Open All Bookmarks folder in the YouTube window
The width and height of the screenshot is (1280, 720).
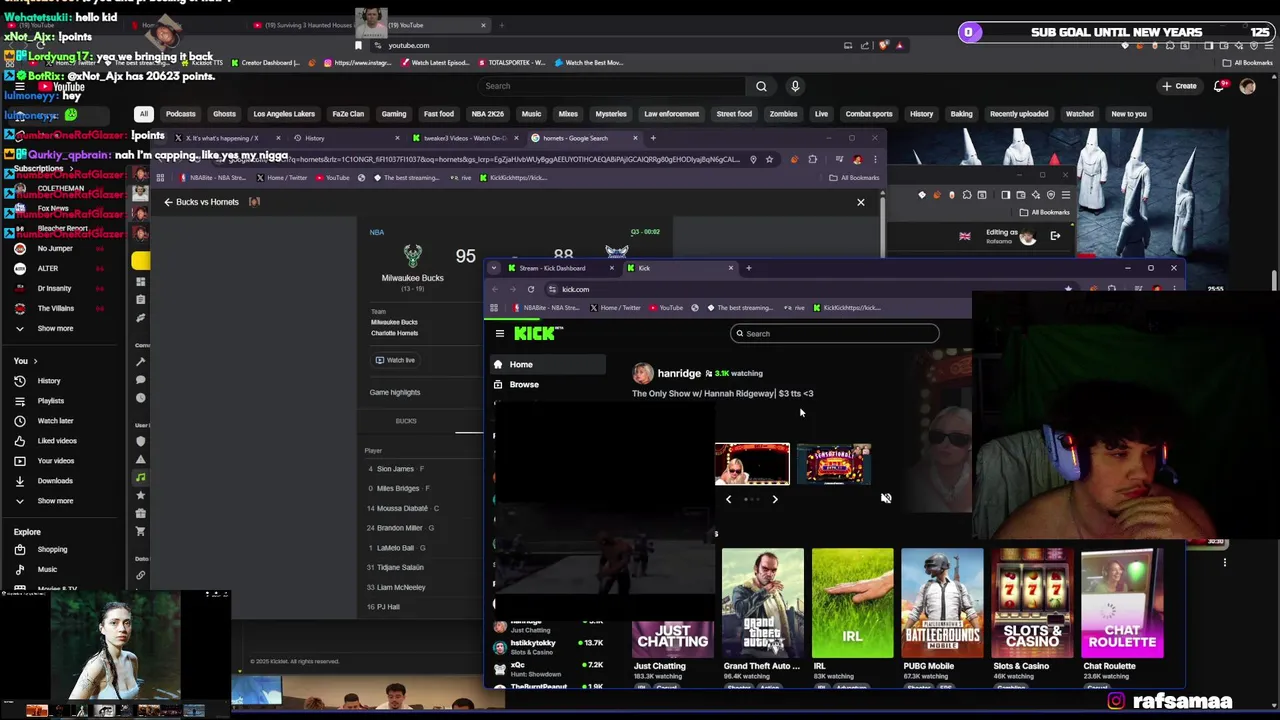click(1248, 63)
